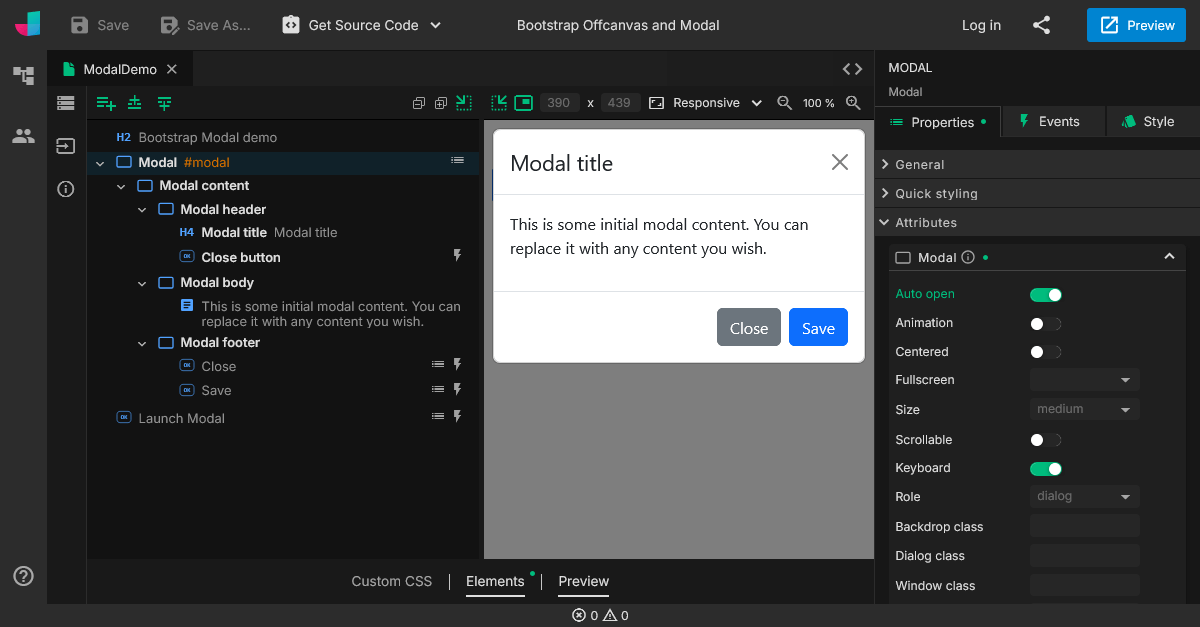Click the Log in link
Image resolution: width=1200 pixels, height=627 pixels.
[x=981, y=25]
